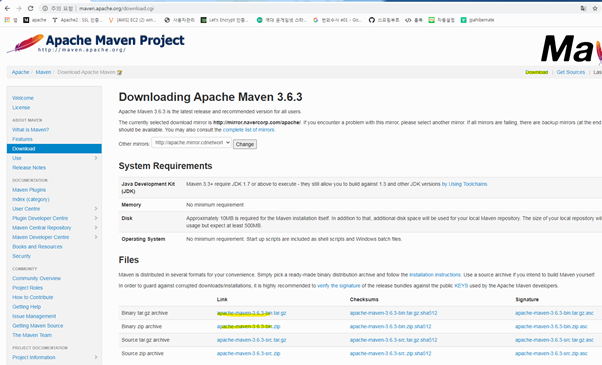
Task: Open Getting Help sidebar link
Action: click(x=26, y=307)
